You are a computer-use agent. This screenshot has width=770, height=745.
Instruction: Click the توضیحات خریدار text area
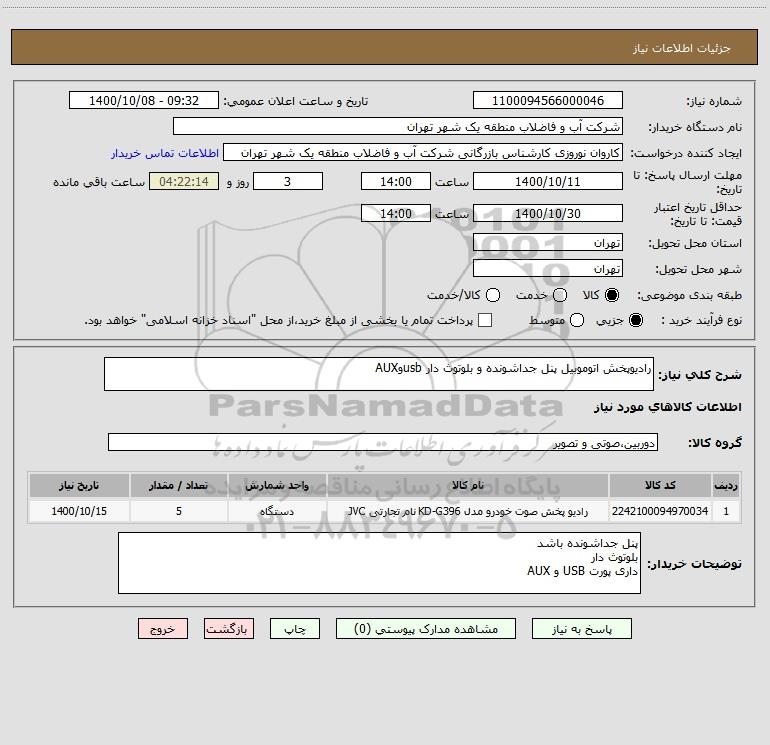tap(379, 563)
